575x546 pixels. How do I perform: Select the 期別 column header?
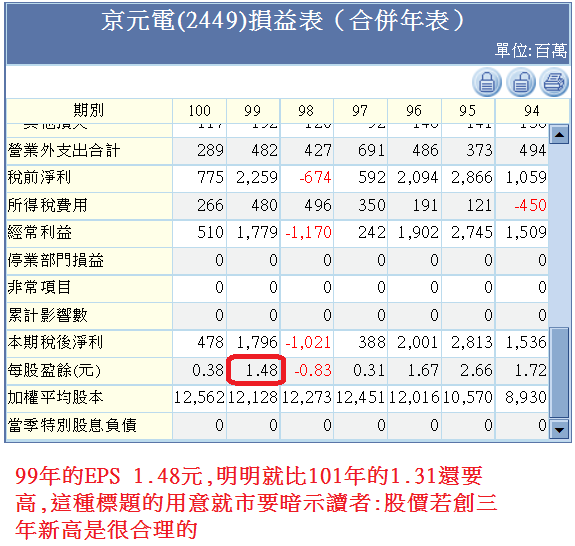89,110
